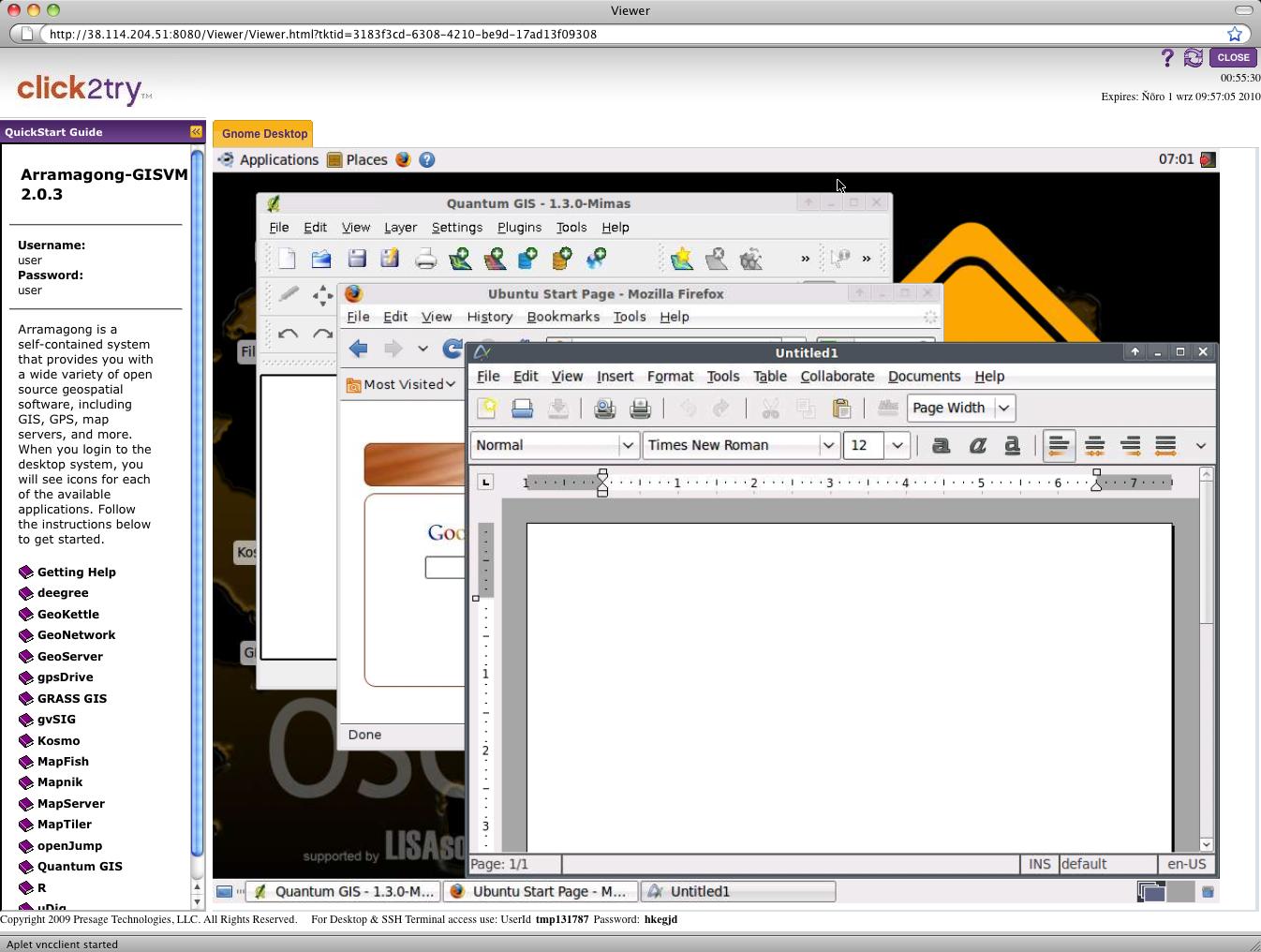Click Paste clipboard icon in AbiWord
1261x952 pixels.
tap(841, 409)
